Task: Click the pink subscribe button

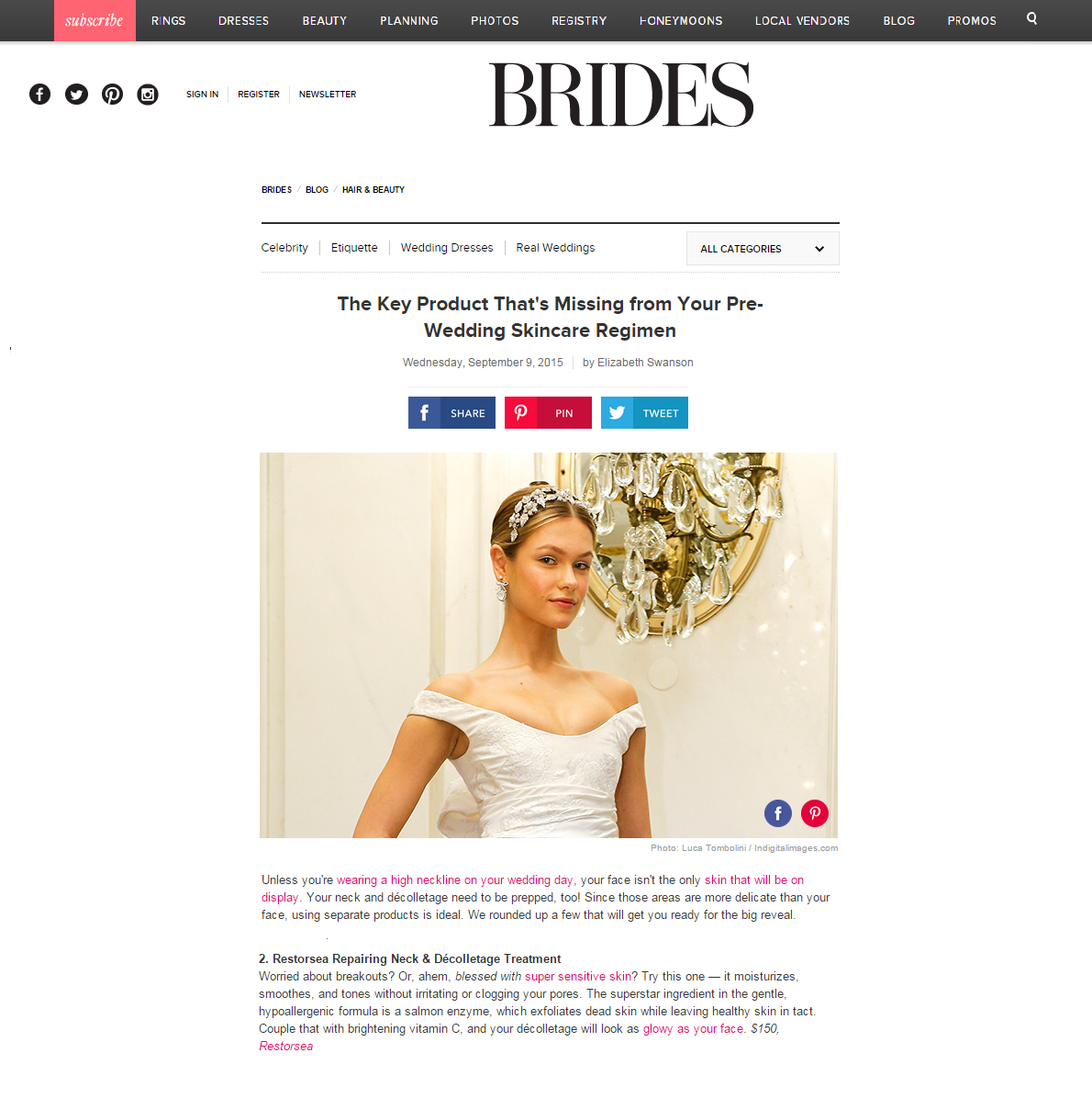Action: coord(95,20)
